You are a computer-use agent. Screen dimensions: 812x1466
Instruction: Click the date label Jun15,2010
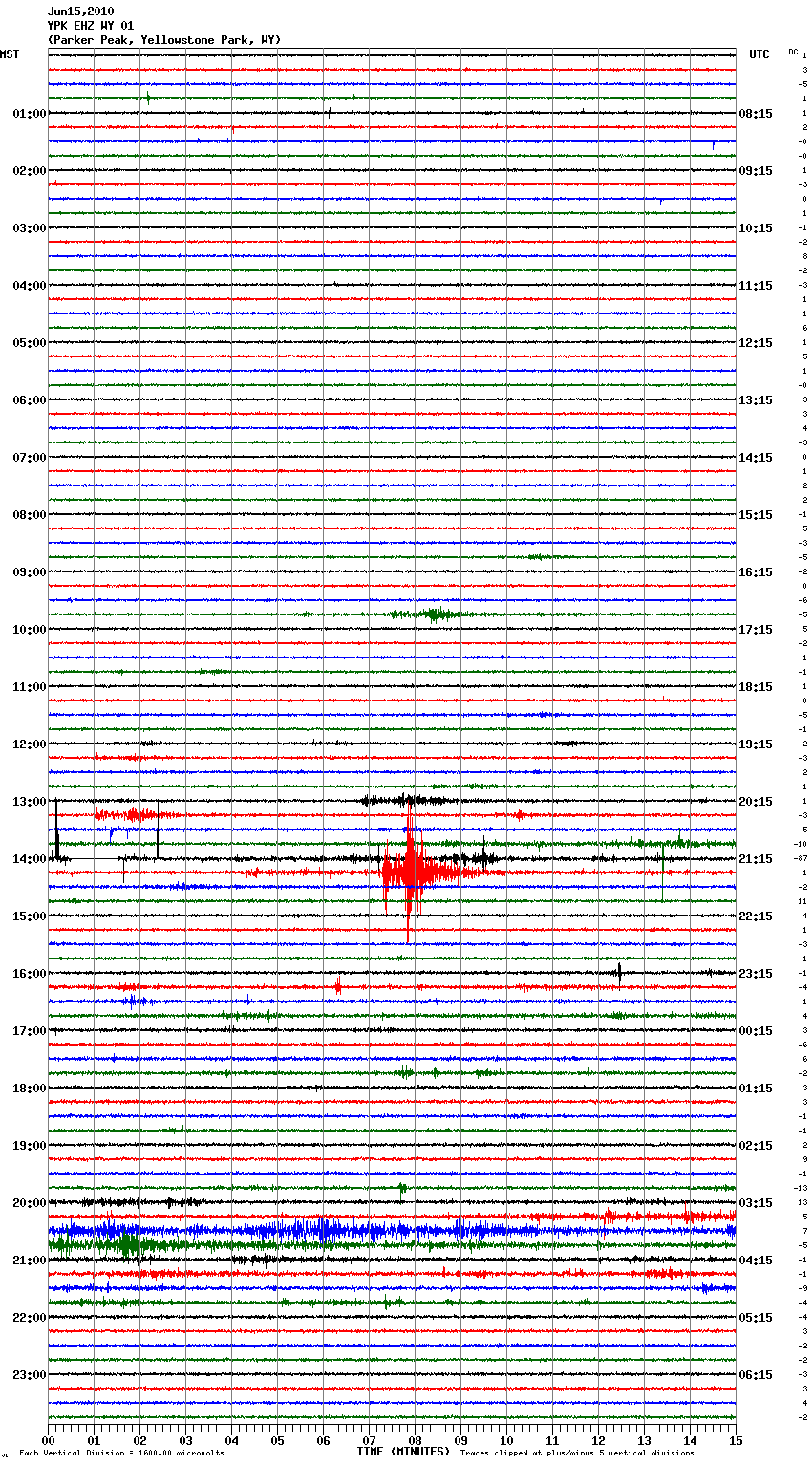tap(80, 11)
